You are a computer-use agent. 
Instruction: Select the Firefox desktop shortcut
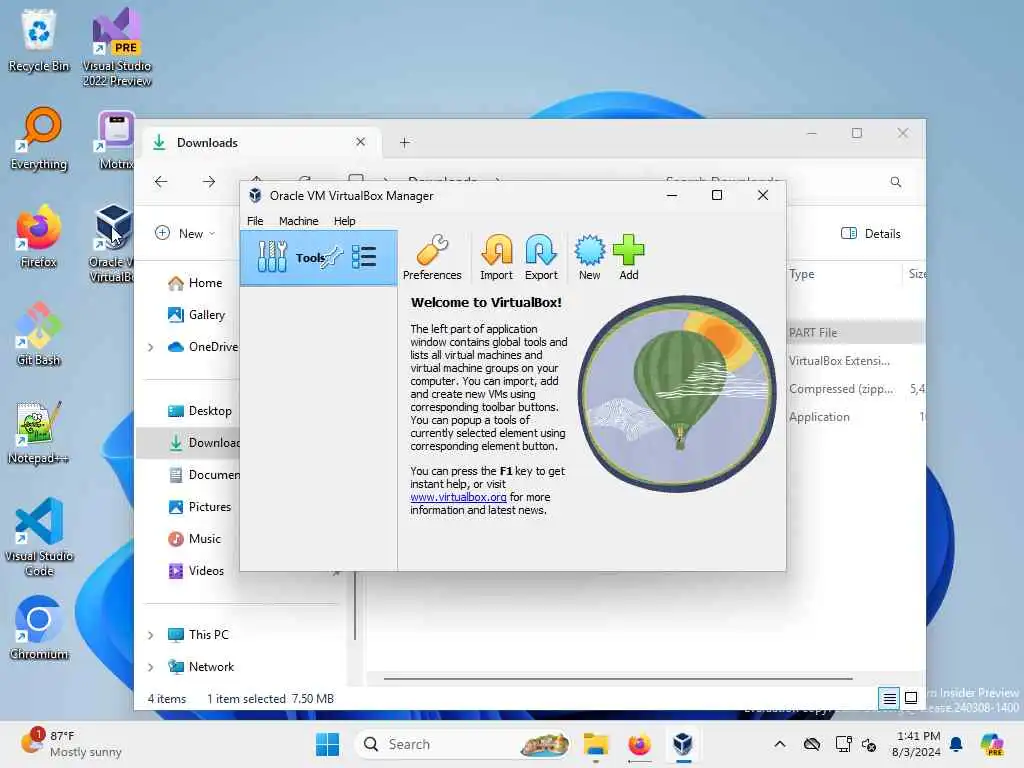click(x=39, y=237)
